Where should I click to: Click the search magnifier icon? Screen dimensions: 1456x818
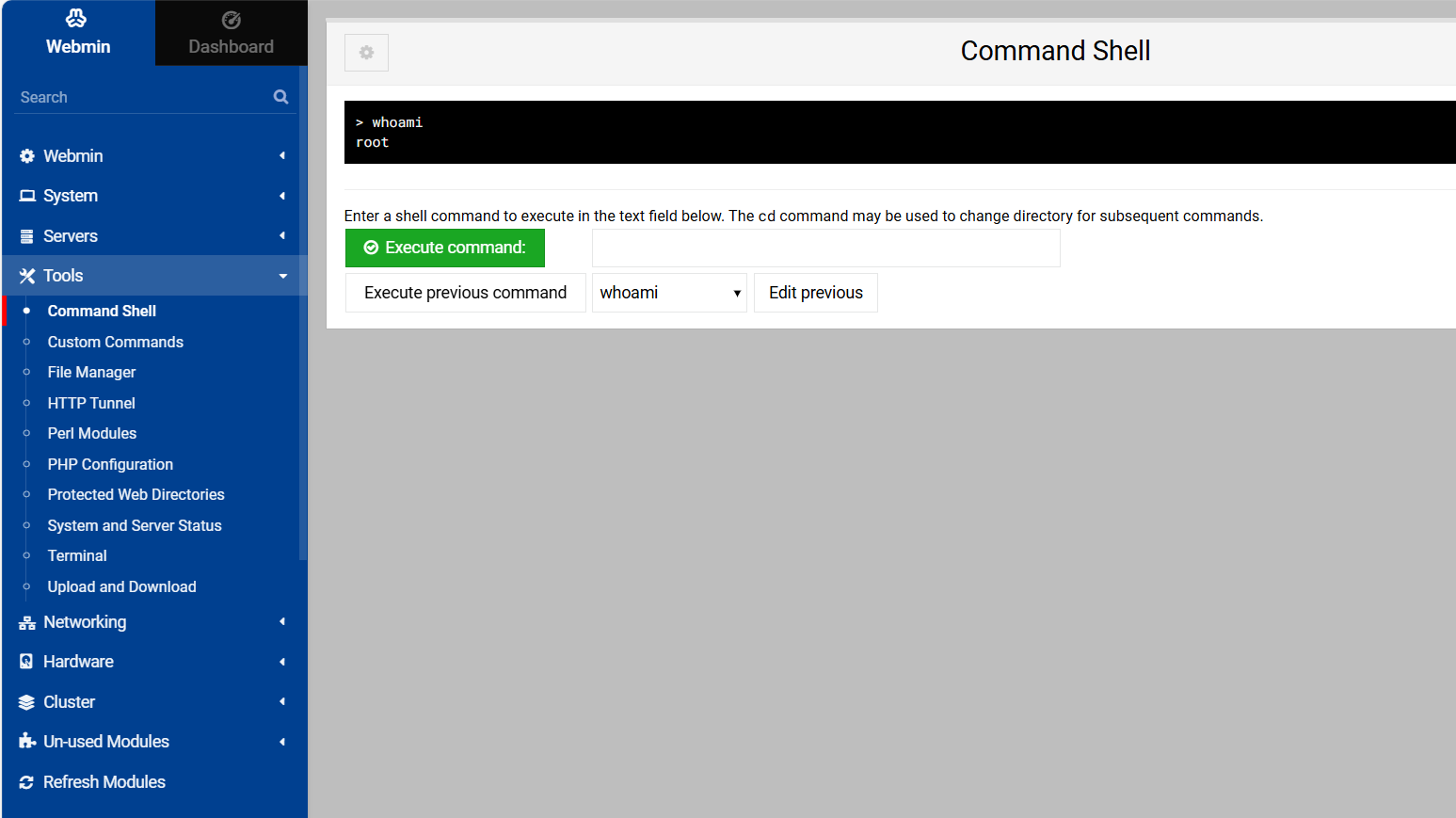click(280, 97)
